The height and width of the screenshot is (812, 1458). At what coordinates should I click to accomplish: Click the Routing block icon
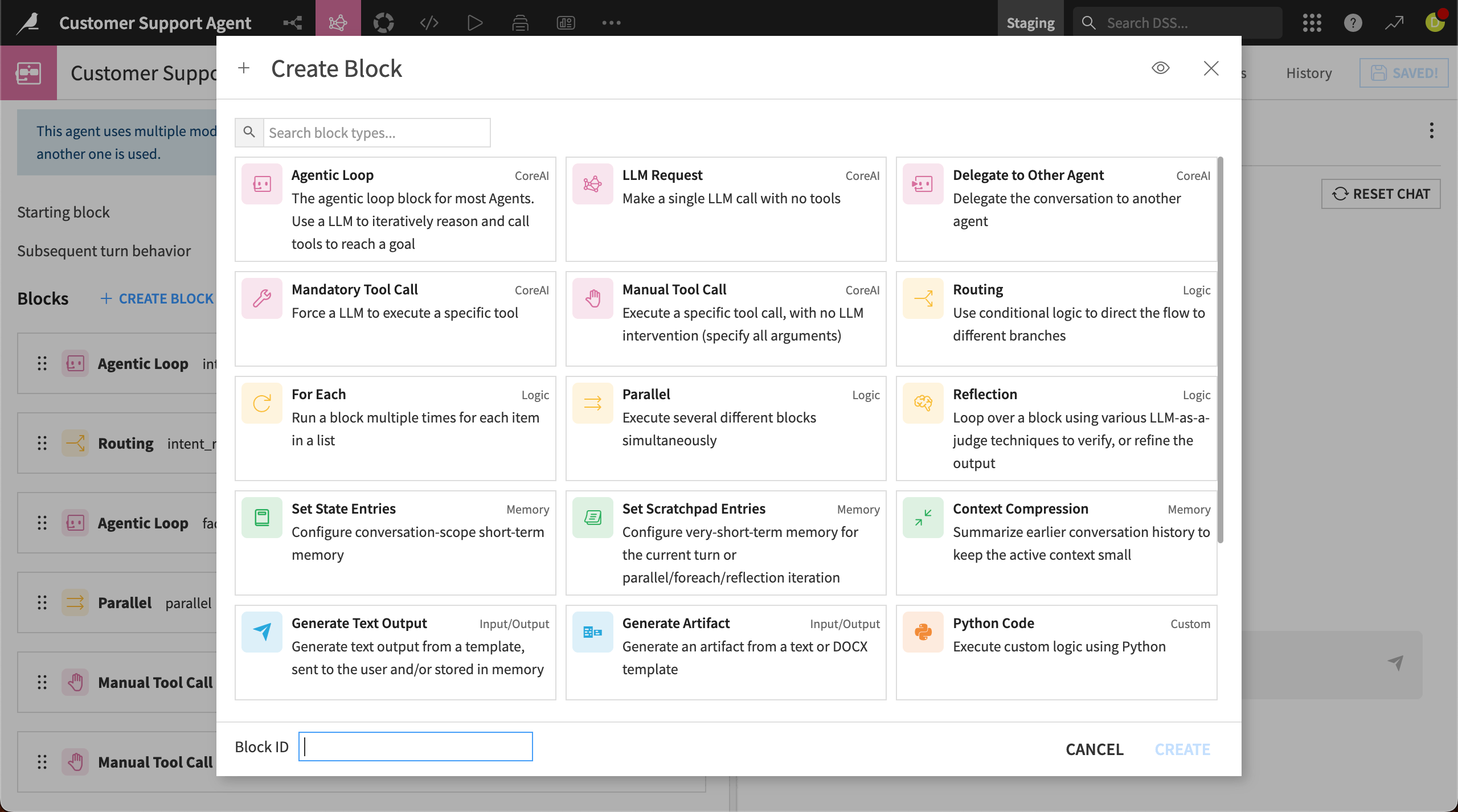pos(922,298)
